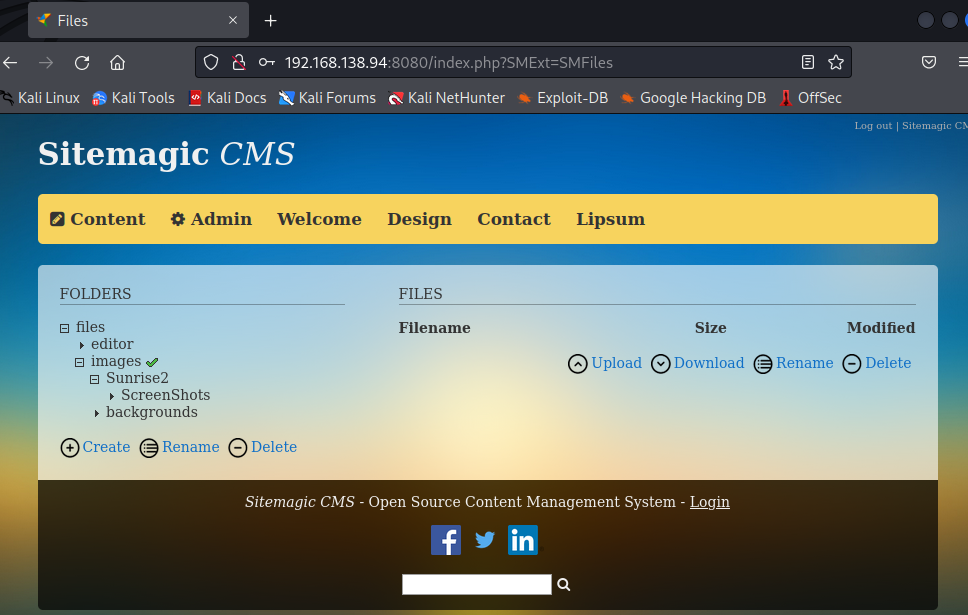Viewport: 968px width, 615px height.
Task: Close the Files tab
Action: [233, 20]
